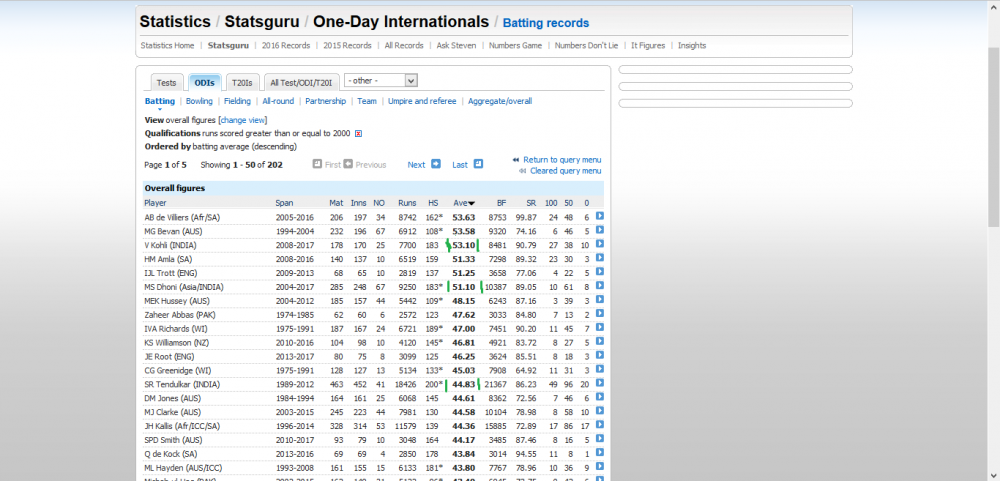This screenshot has height=481, width=1000.
Task: Open 2016 Records link
Action: pyautogui.click(x=286, y=45)
